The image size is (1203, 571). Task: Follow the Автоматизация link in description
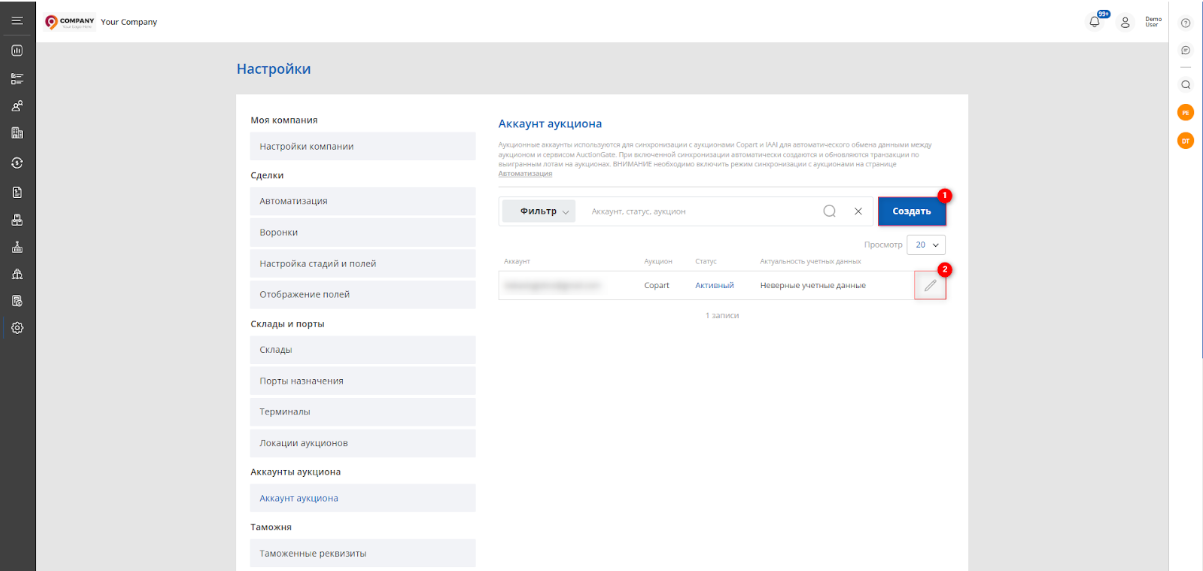(525, 174)
